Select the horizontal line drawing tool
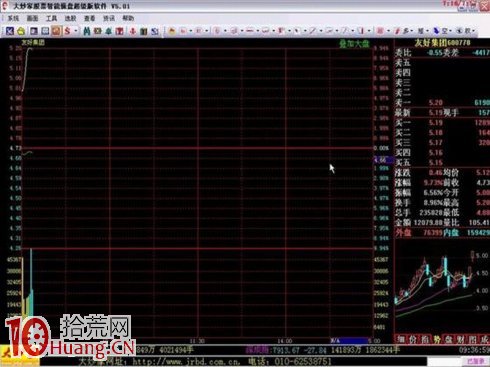 [x=249, y=31]
